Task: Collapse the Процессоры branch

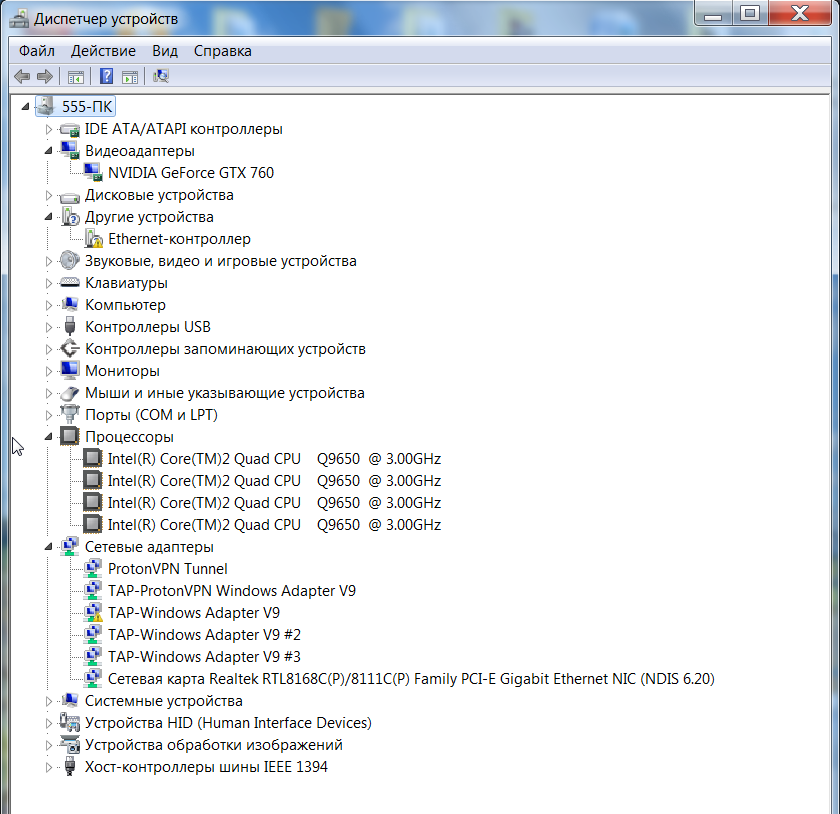Action: (48, 437)
